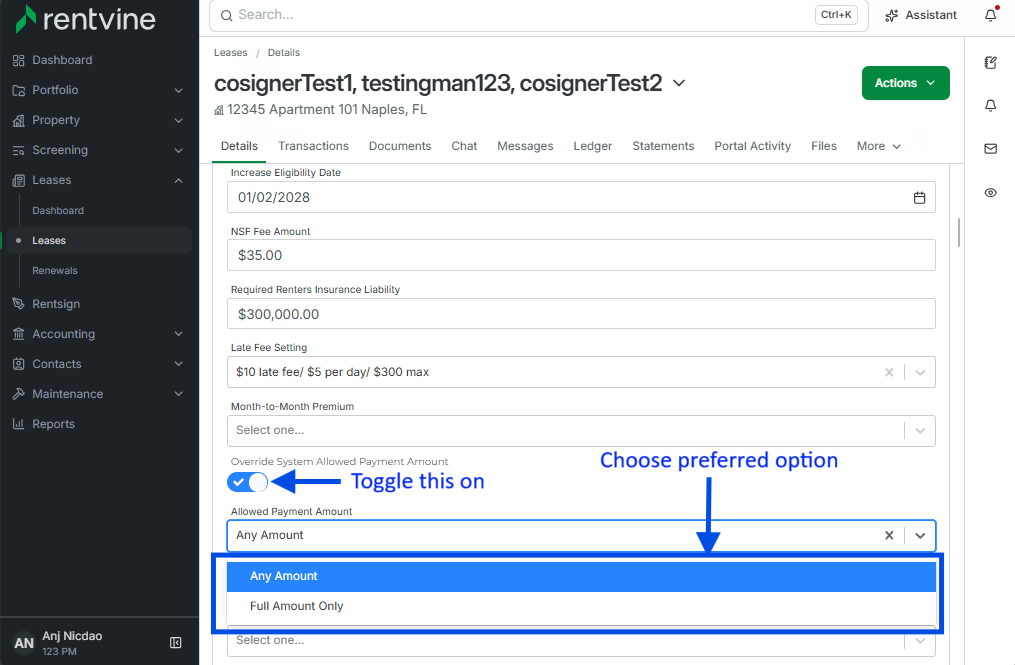Click the Leases document icon
The width and height of the screenshot is (1015, 665).
tap(19, 181)
